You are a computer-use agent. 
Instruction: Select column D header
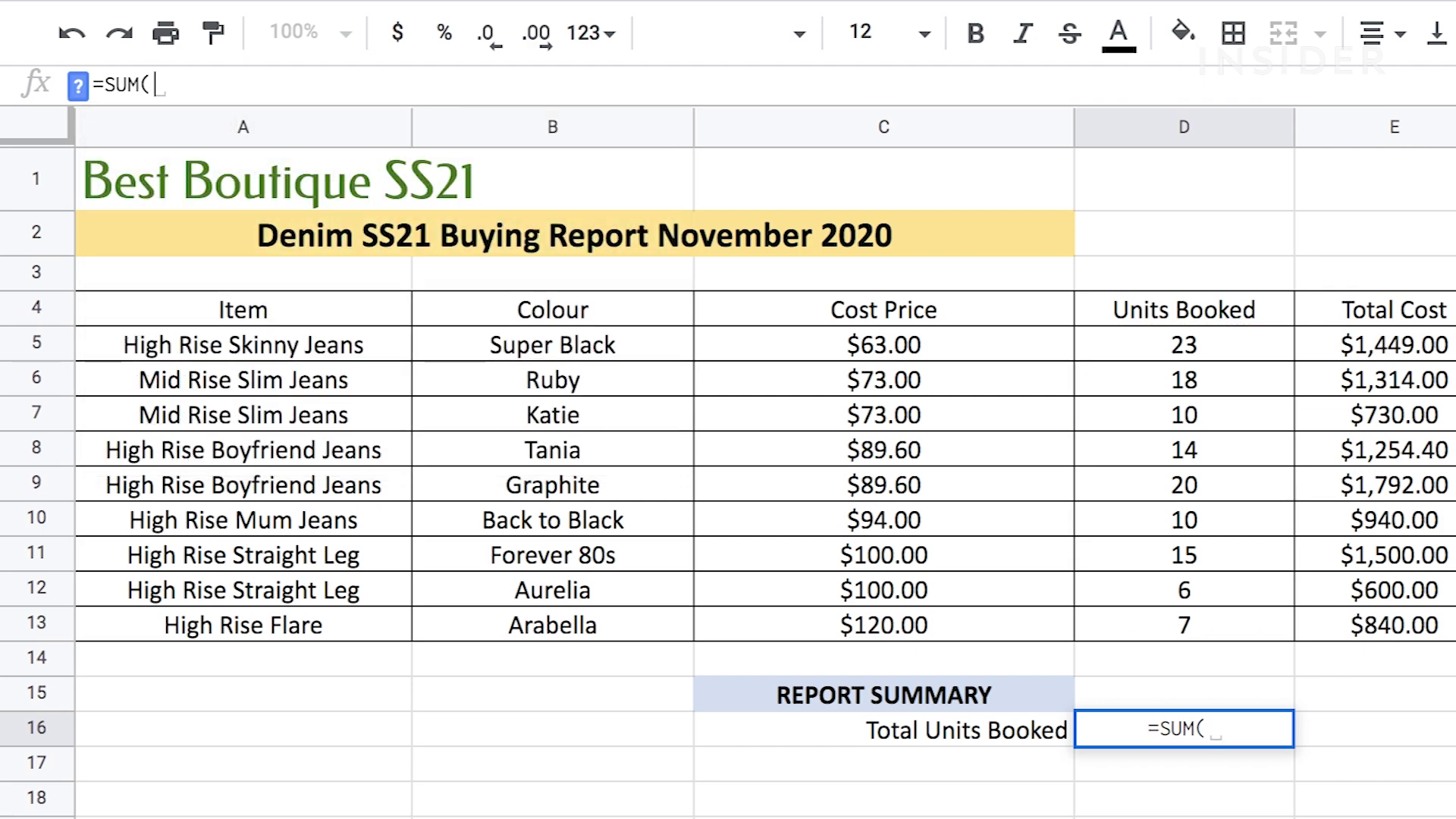click(x=1184, y=127)
